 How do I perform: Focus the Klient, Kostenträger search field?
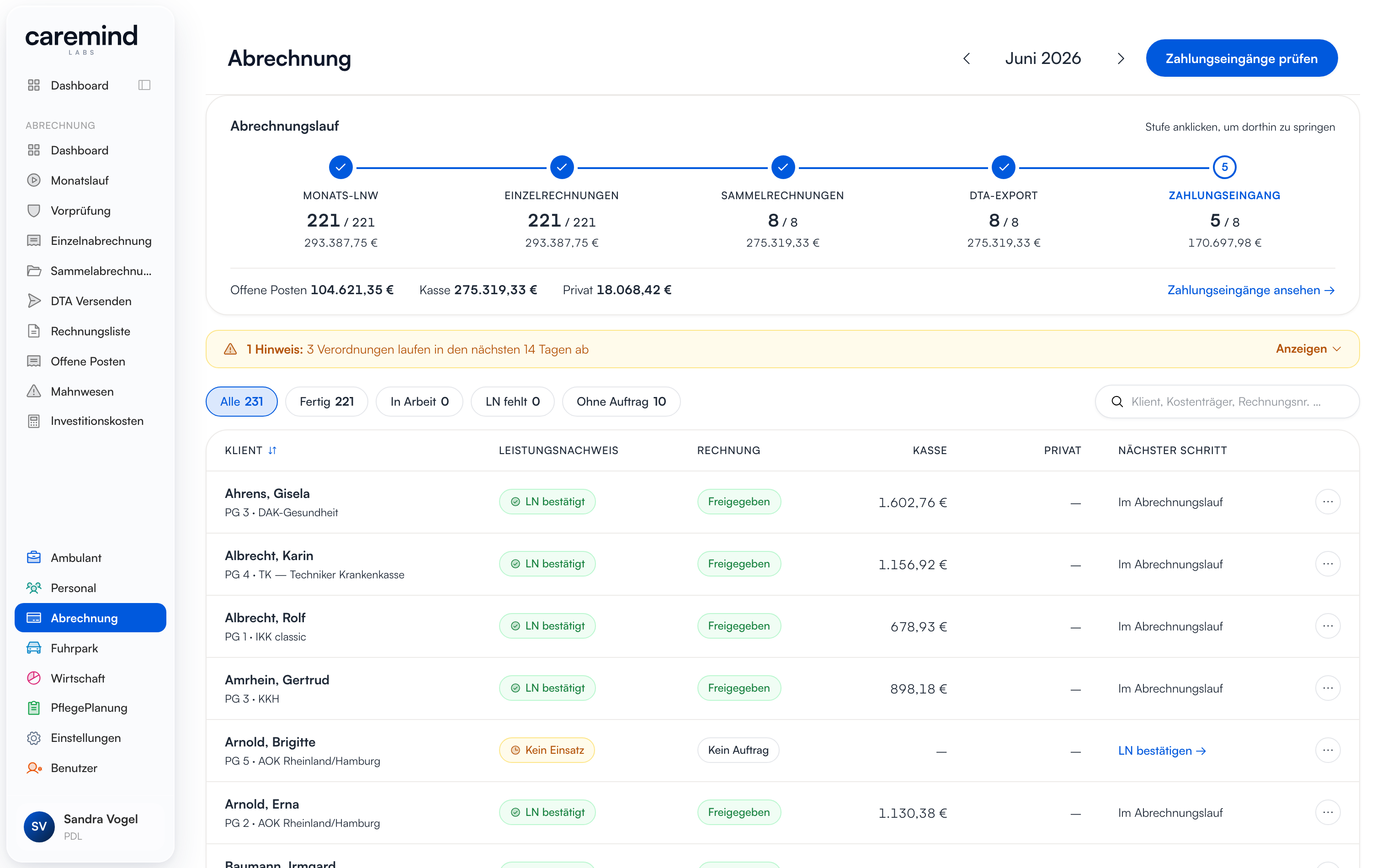[1227, 402]
